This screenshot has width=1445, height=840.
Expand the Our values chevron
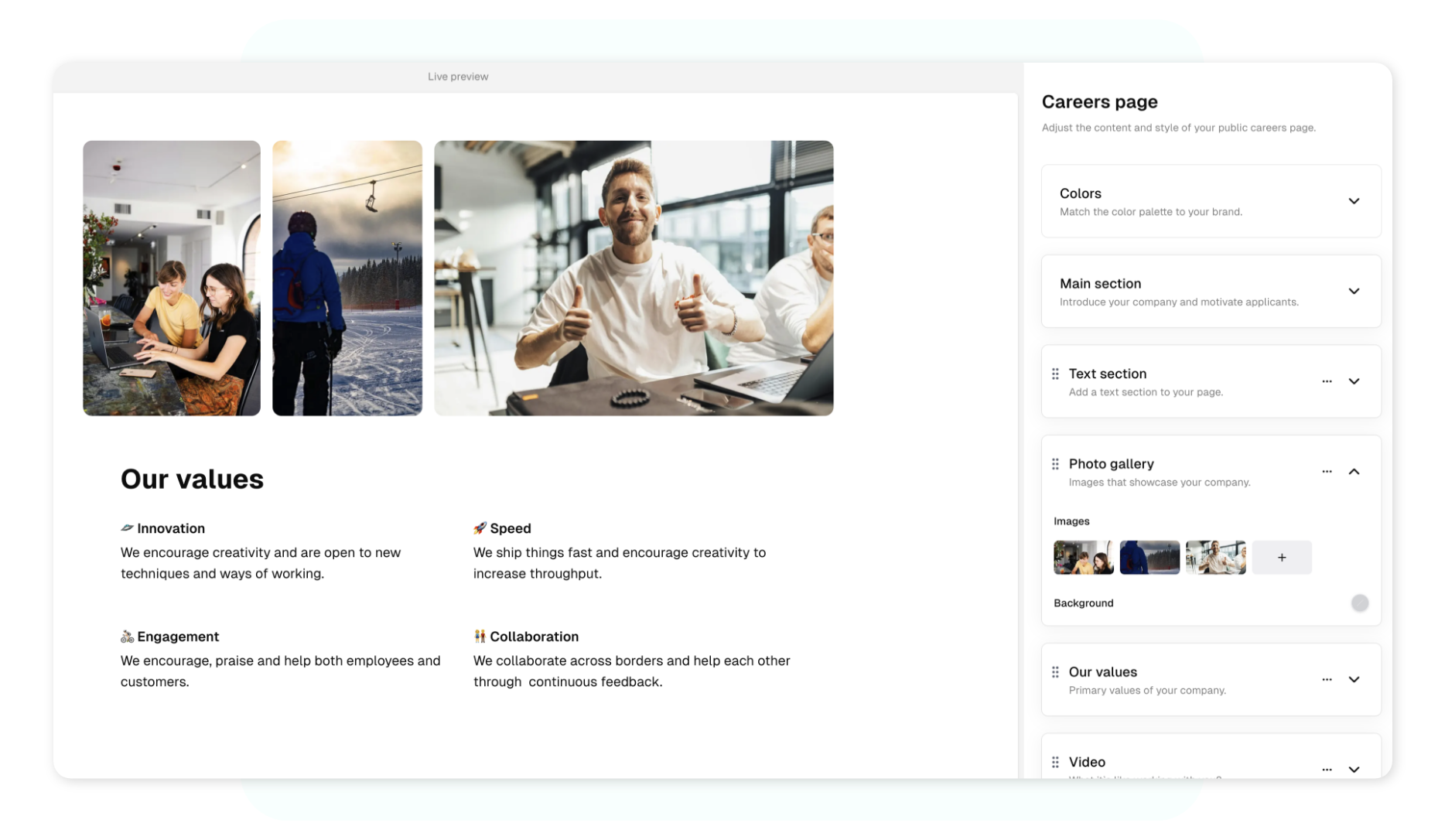pos(1354,680)
